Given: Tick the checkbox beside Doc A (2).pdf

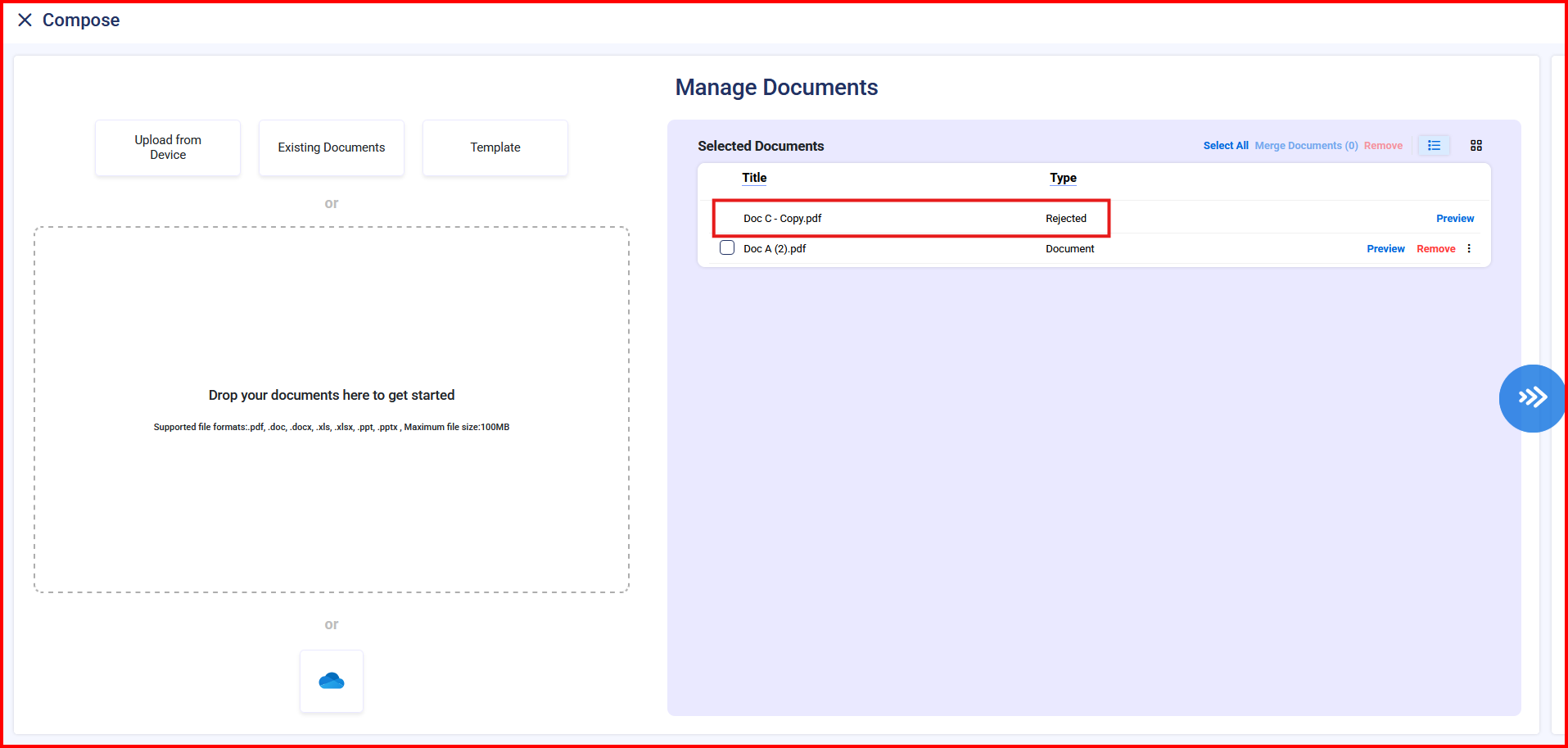Looking at the screenshot, I should 726,247.
